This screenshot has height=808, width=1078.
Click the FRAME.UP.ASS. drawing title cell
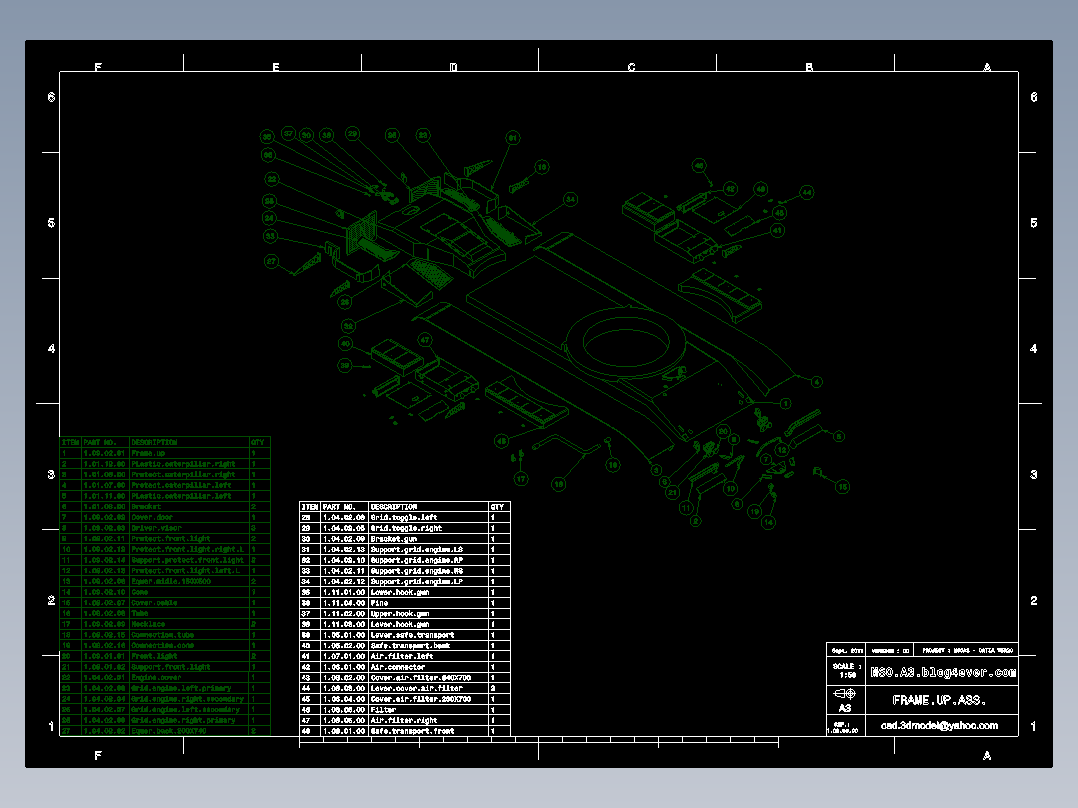coord(939,699)
